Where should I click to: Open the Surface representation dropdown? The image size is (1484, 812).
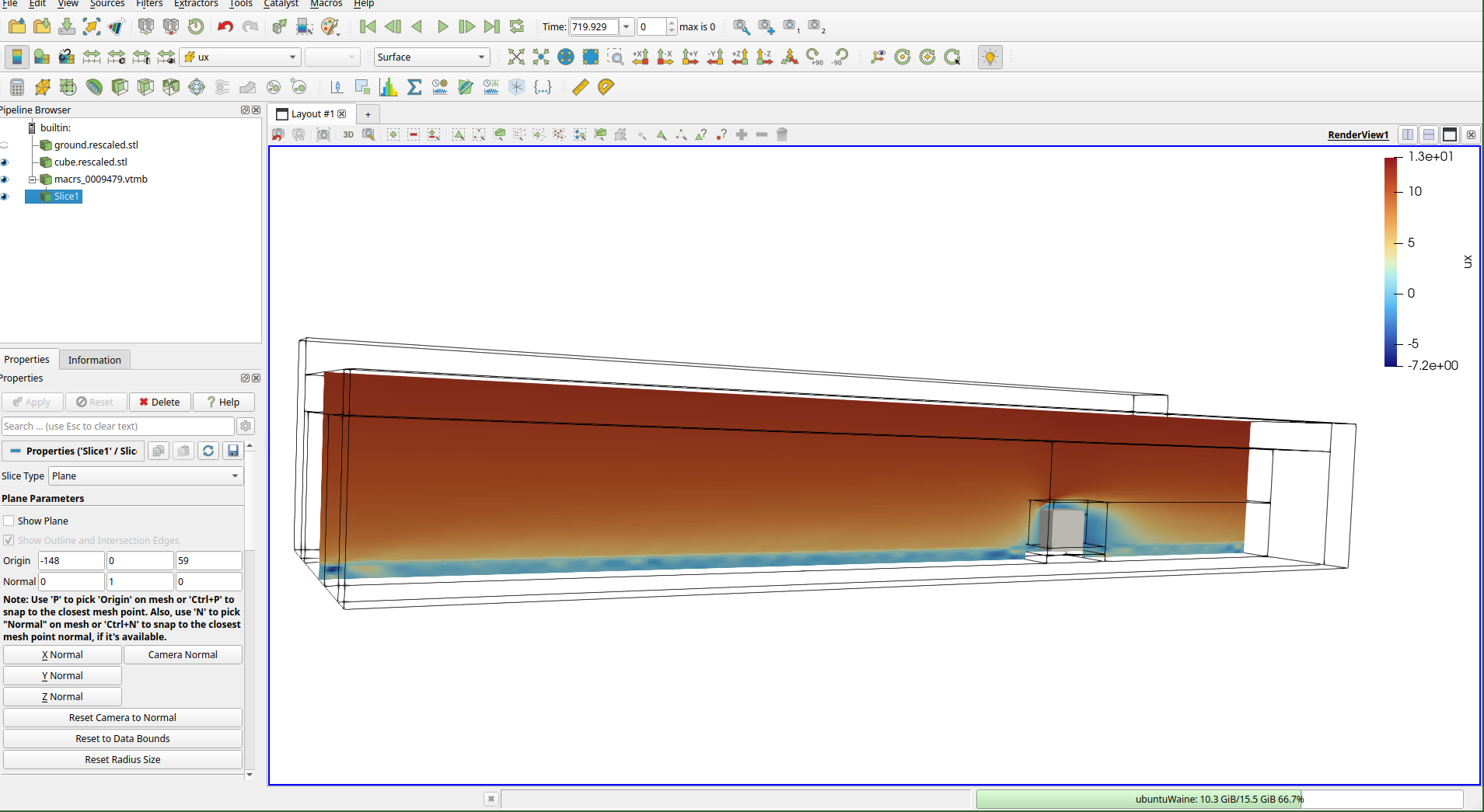[x=430, y=57]
